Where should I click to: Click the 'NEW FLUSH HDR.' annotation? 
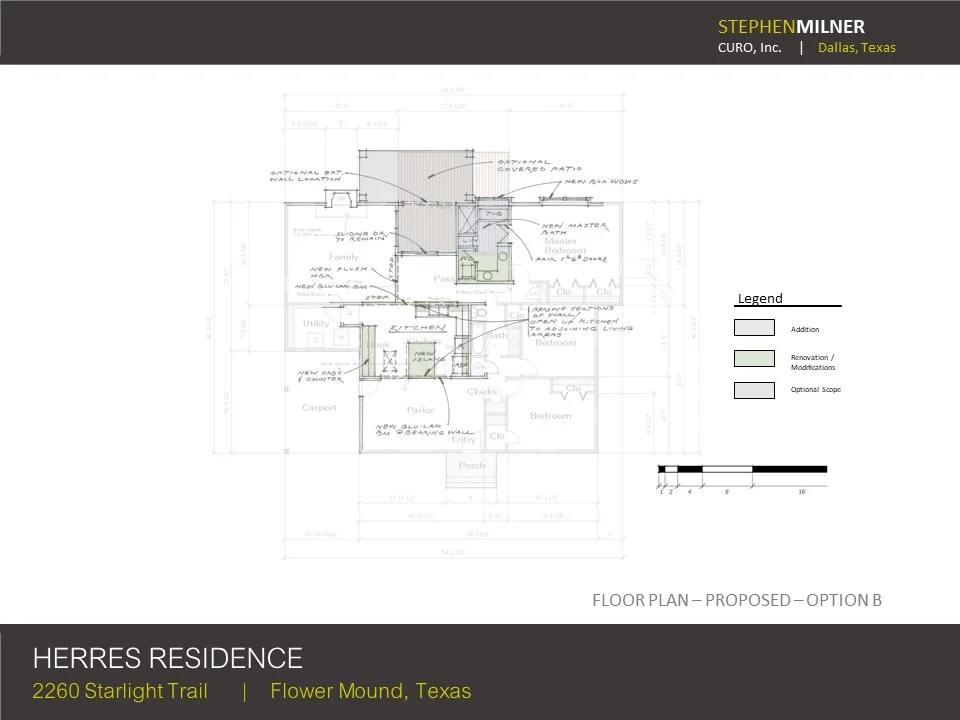tap(339, 272)
